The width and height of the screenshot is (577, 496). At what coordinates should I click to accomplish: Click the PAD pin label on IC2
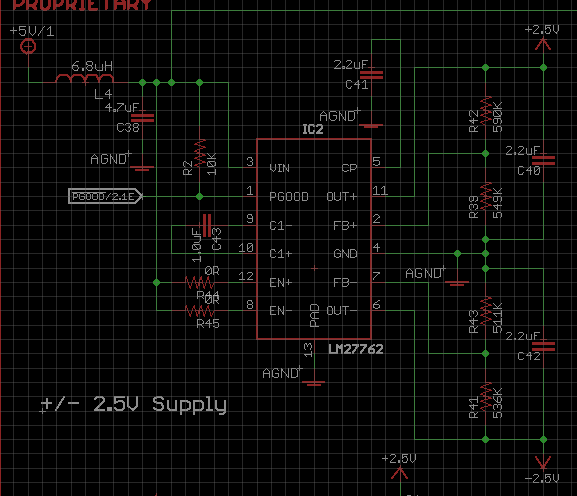tap(314, 315)
